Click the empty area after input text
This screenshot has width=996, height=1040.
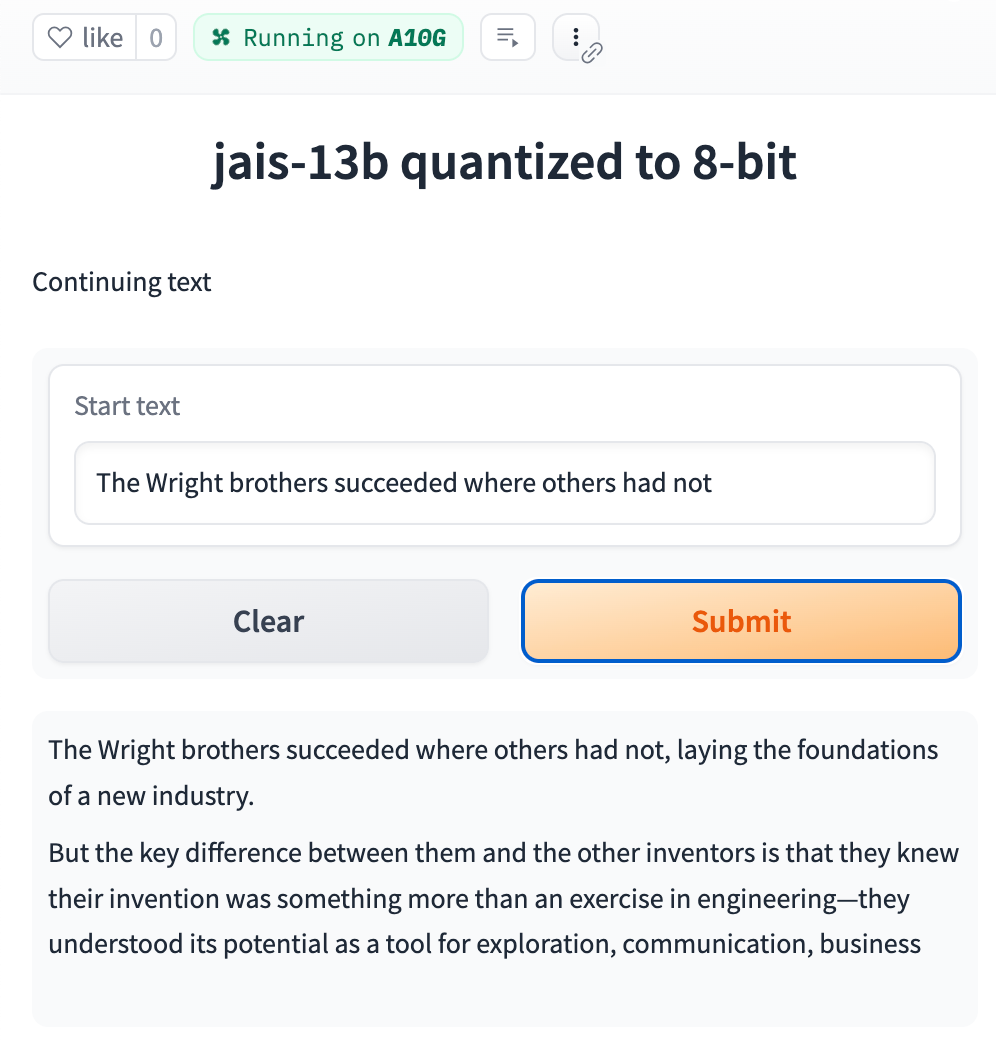822,483
